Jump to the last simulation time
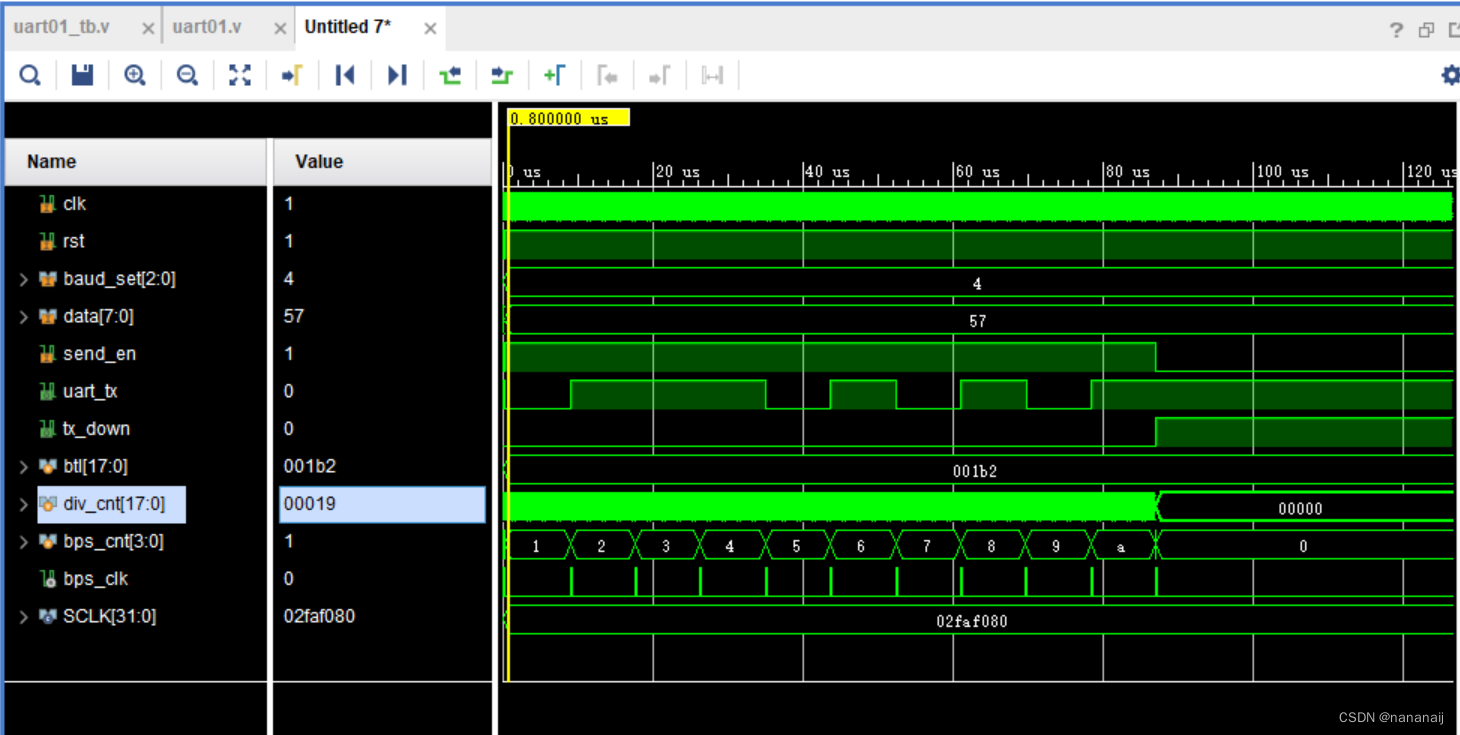This screenshot has width=1460, height=735. coord(397,75)
